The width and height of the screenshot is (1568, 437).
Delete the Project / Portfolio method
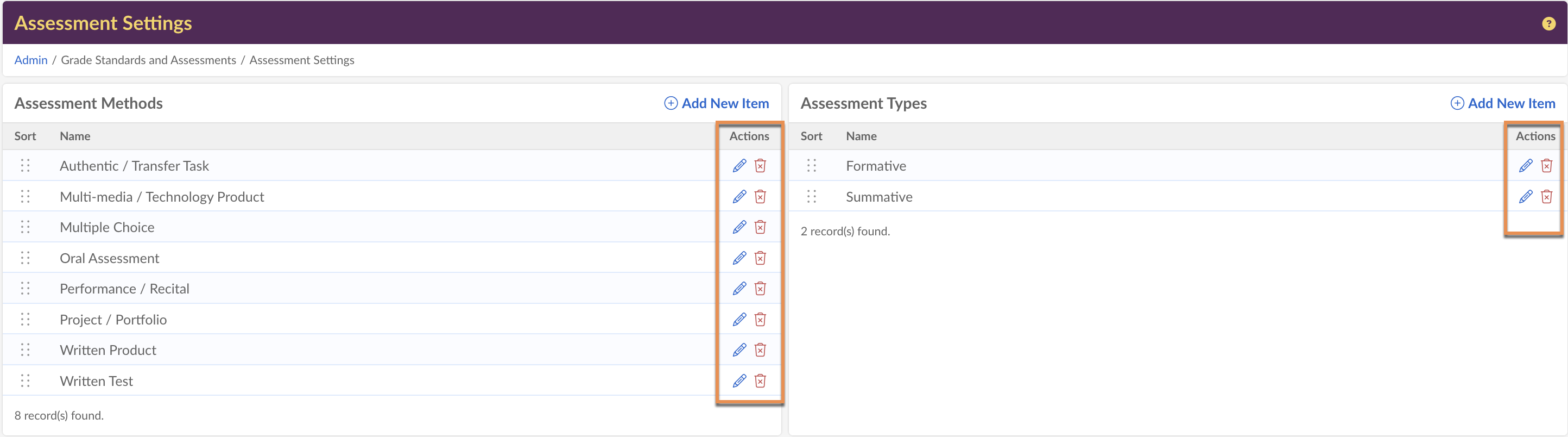[x=760, y=320]
